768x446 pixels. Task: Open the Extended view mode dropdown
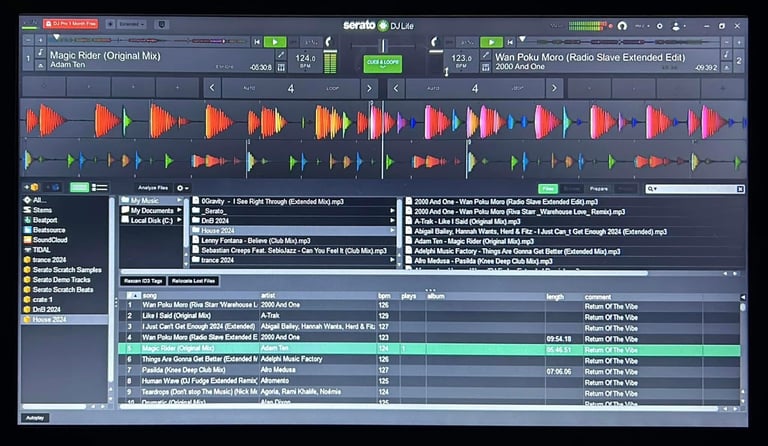tap(131, 24)
